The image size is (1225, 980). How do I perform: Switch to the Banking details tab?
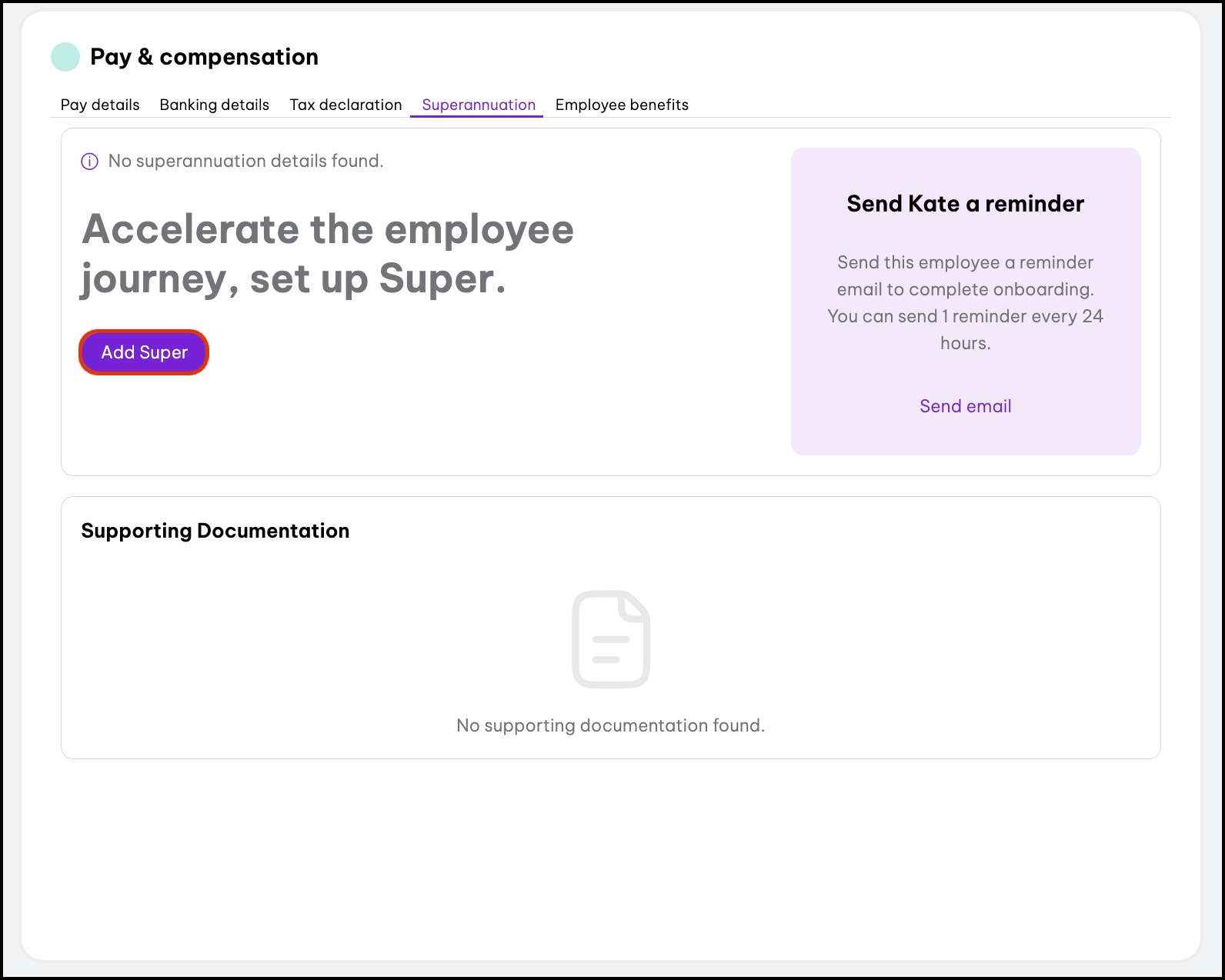(x=215, y=105)
